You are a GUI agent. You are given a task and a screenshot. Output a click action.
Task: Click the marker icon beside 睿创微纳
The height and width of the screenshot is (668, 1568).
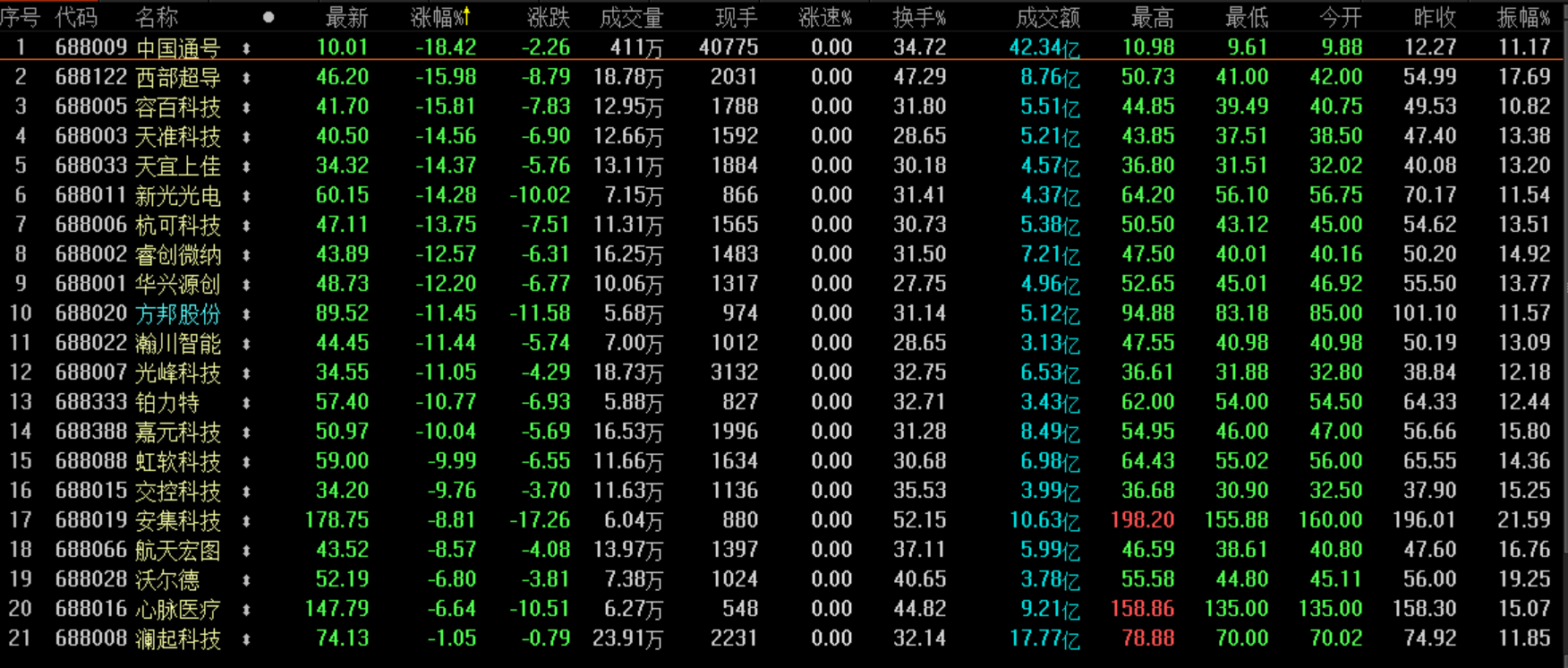coord(246,255)
